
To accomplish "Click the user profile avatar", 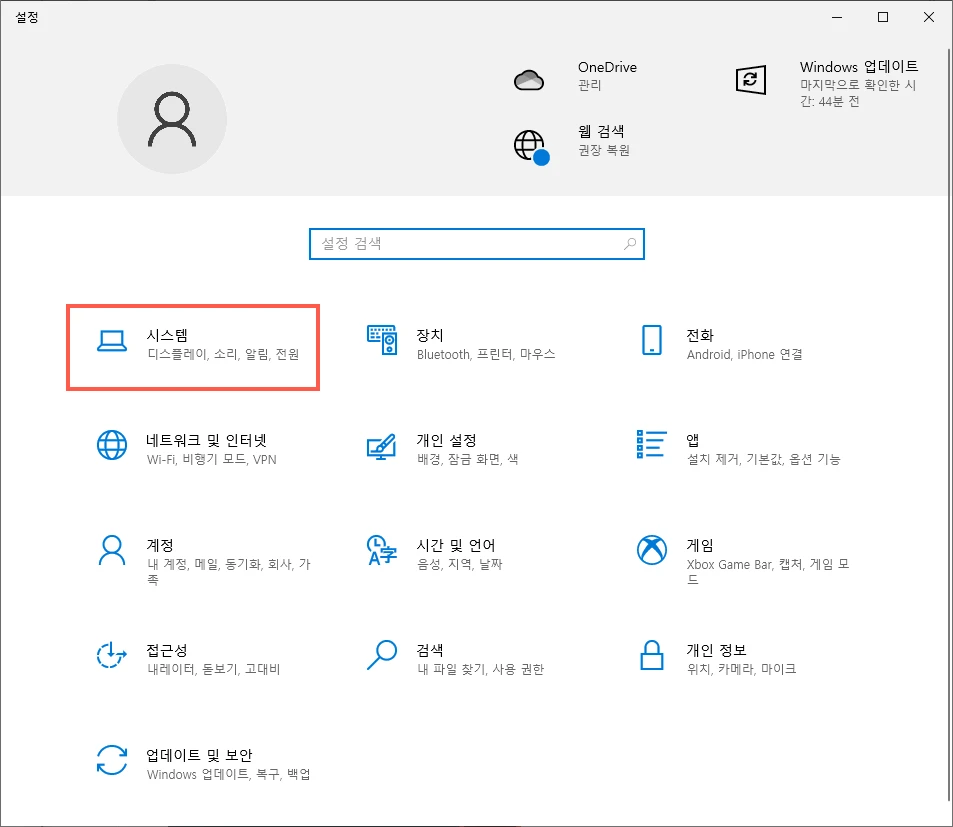I will (172, 119).
